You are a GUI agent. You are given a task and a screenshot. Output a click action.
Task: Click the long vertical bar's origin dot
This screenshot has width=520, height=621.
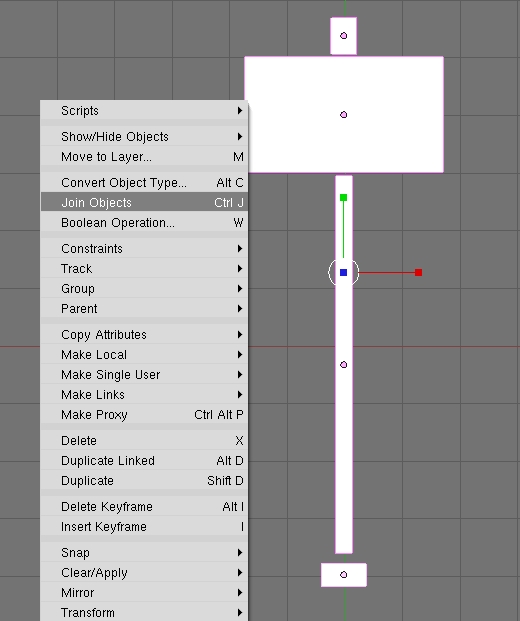coord(344,364)
